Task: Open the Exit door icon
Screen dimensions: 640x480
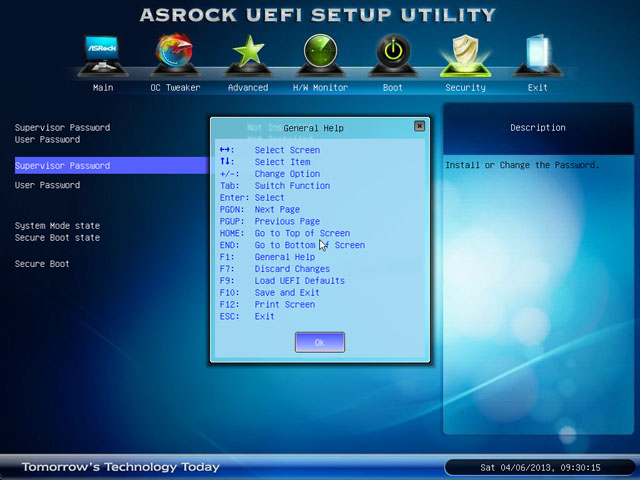Action: [x=538, y=56]
